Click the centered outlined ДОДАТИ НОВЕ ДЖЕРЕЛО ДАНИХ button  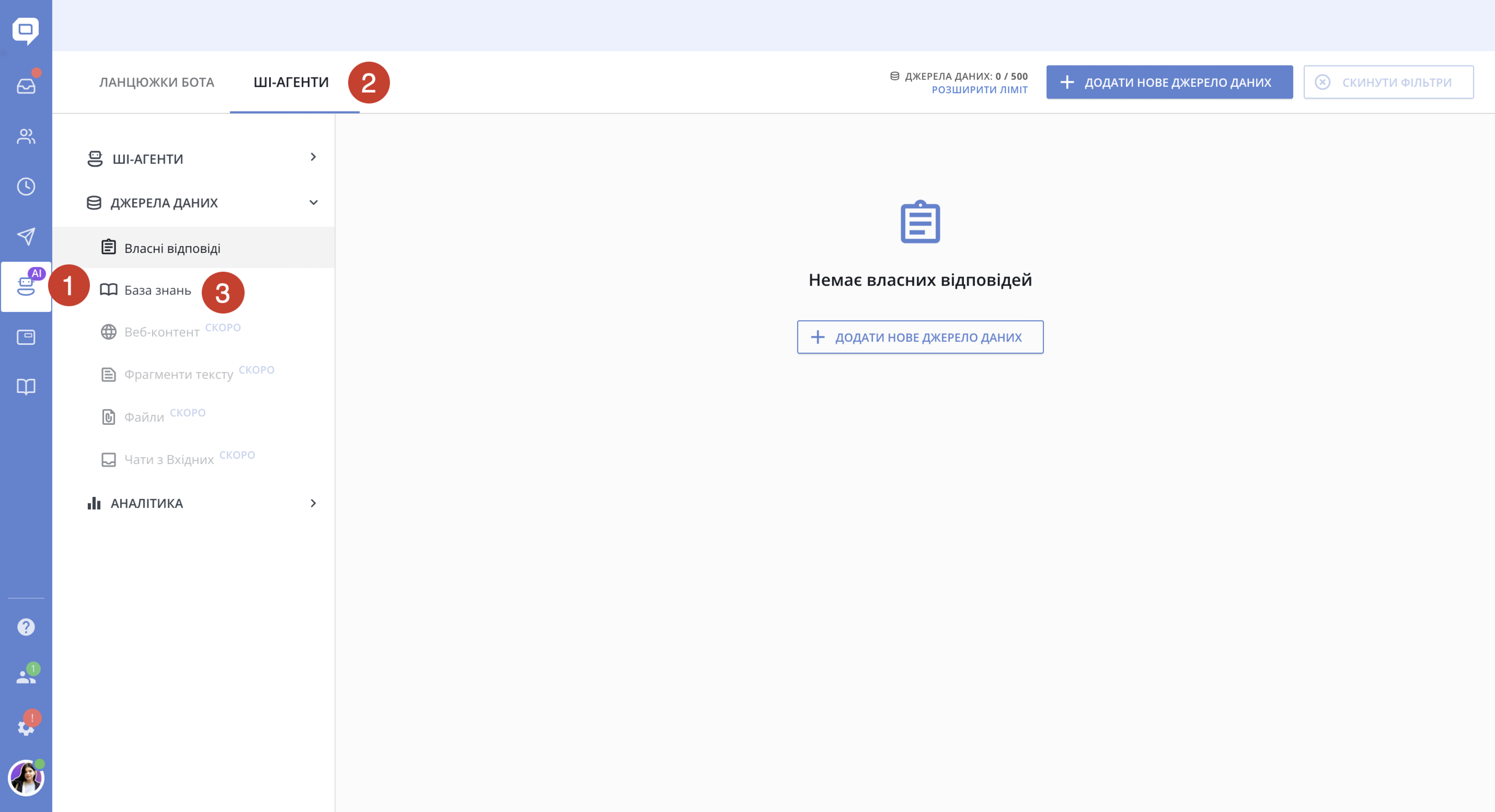click(x=920, y=337)
